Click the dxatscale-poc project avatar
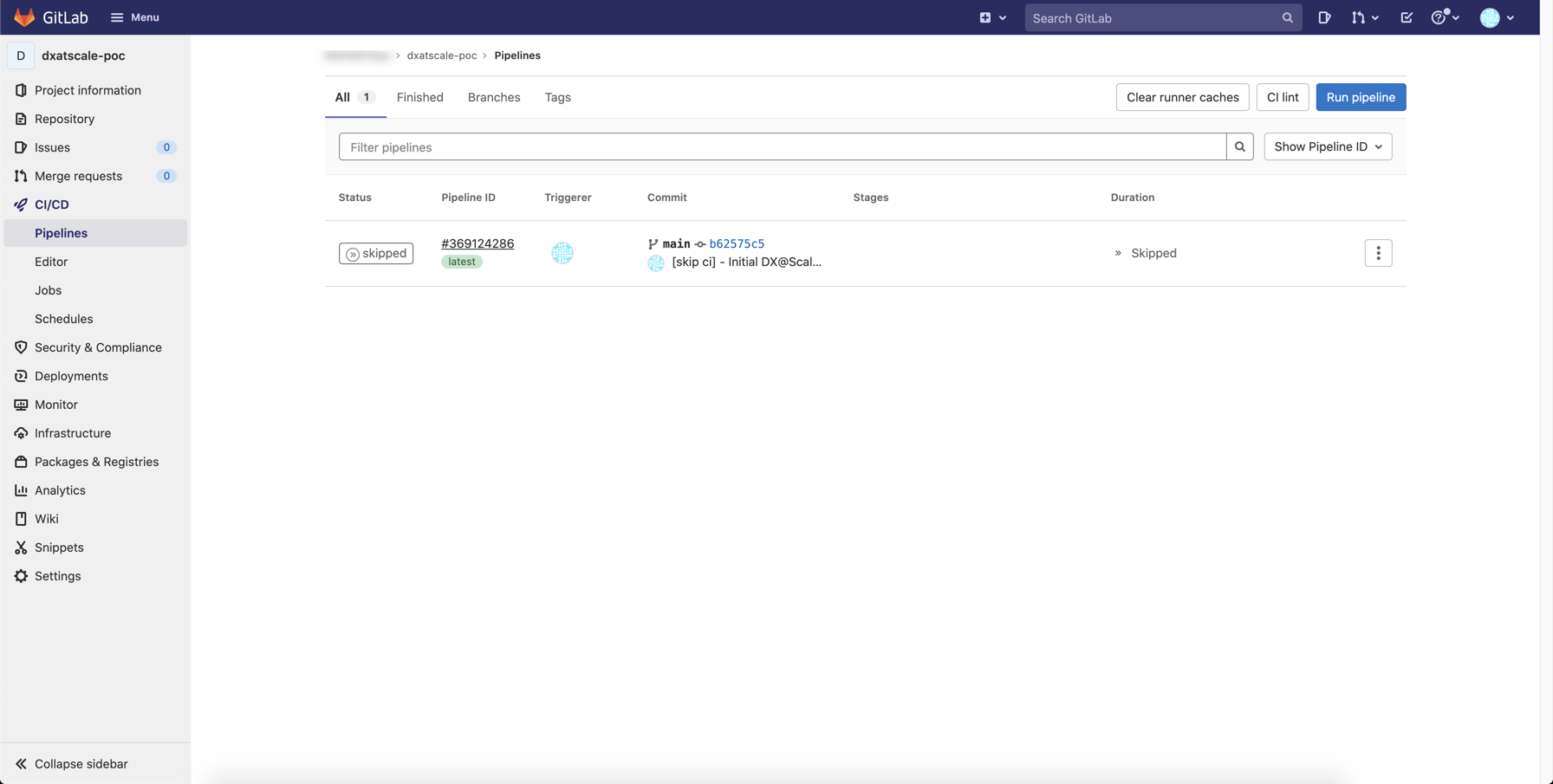This screenshot has height=784, width=1553. click(21, 55)
